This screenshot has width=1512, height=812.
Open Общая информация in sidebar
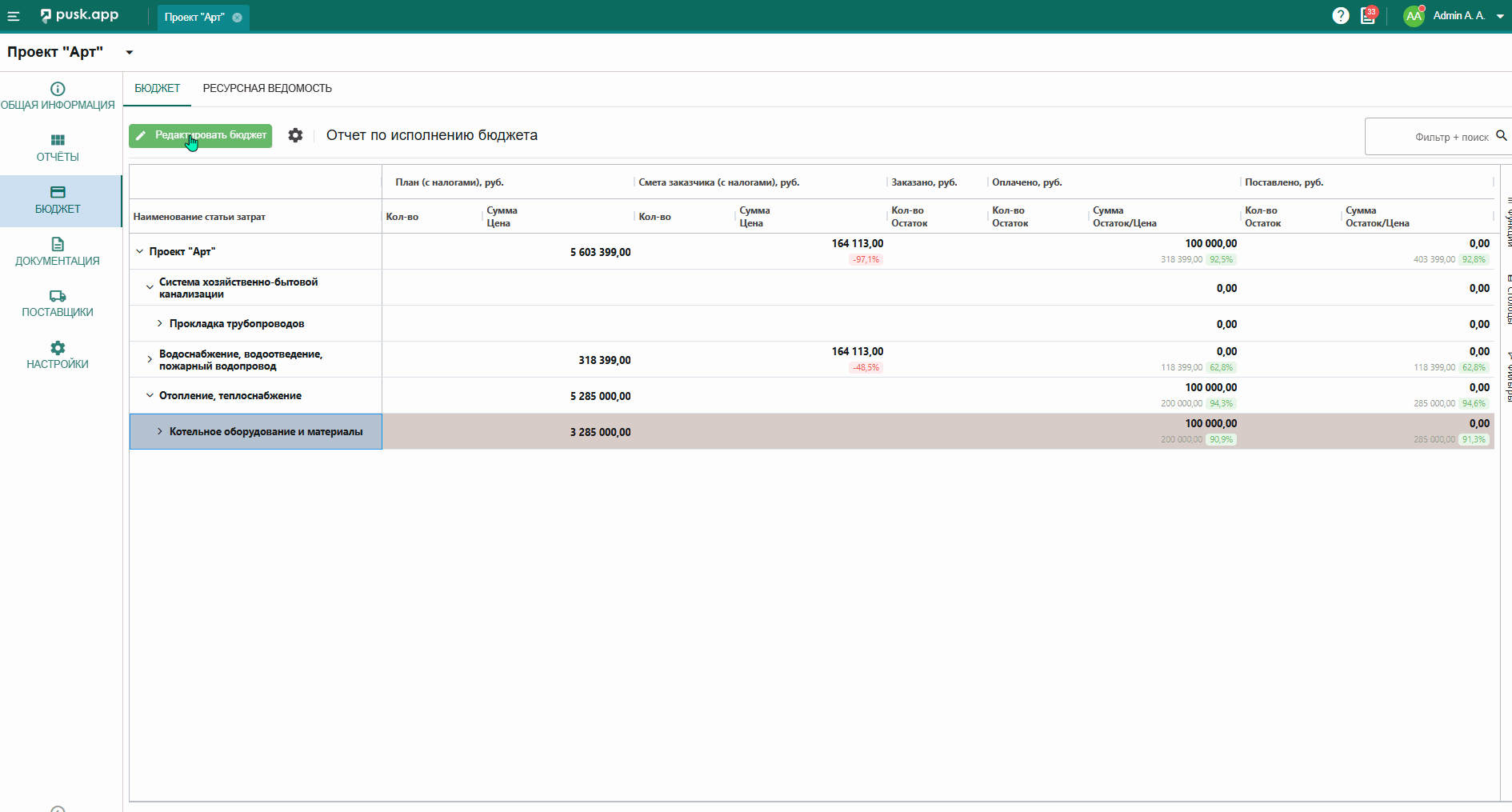click(58, 96)
